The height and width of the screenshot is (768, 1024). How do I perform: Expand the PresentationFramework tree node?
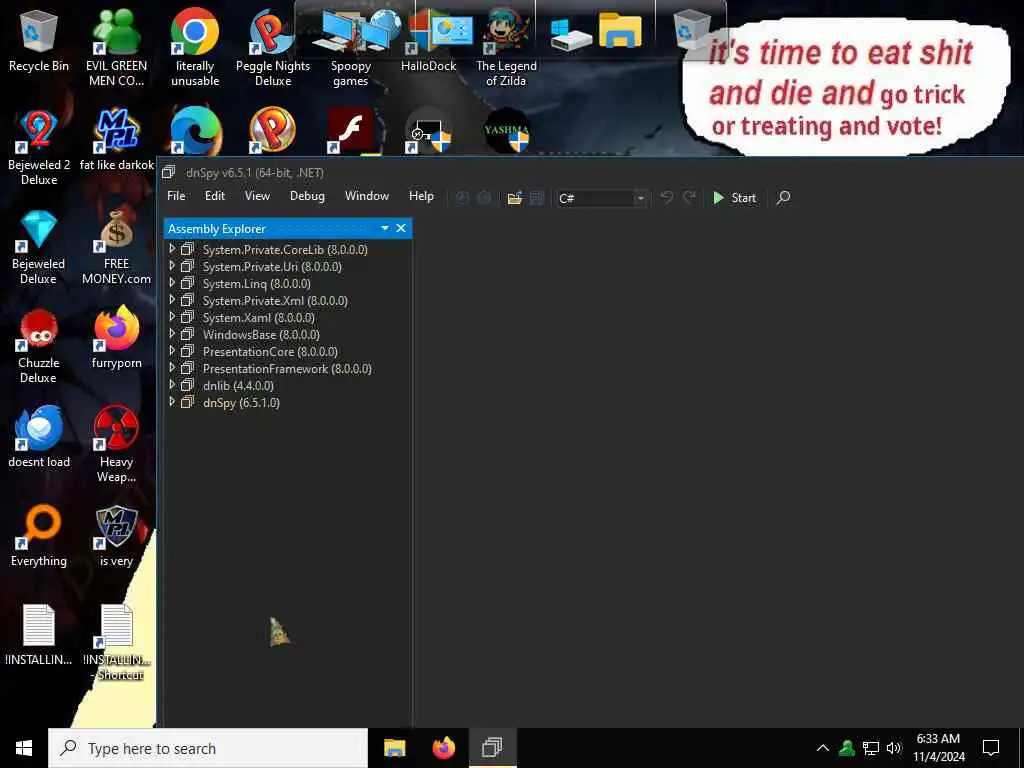coord(172,368)
